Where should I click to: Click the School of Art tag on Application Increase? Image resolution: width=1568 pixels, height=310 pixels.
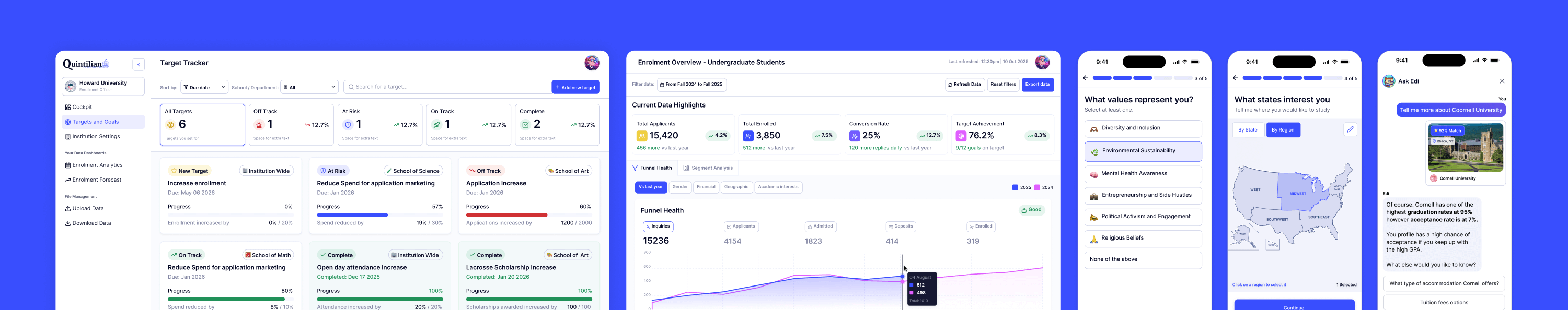pyautogui.click(x=568, y=171)
